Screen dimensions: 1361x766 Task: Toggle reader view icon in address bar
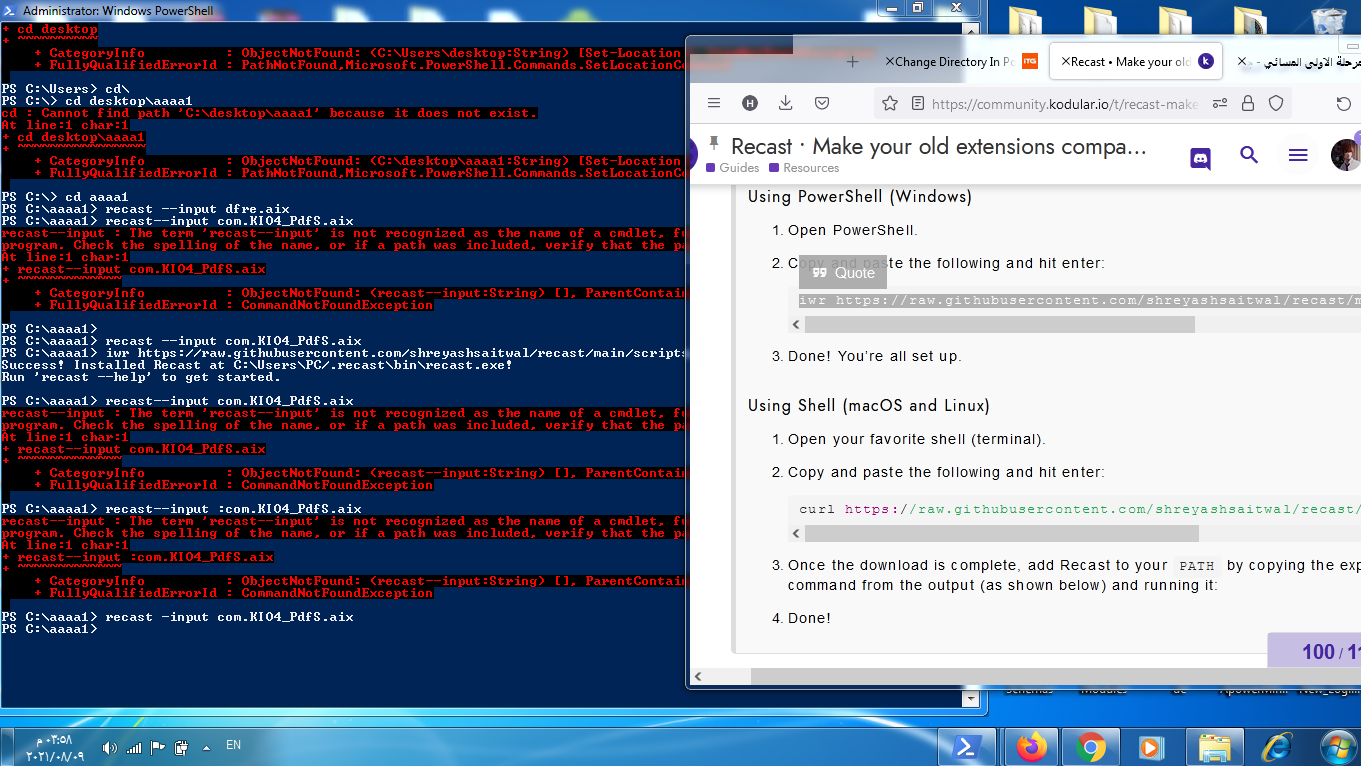point(917,103)
